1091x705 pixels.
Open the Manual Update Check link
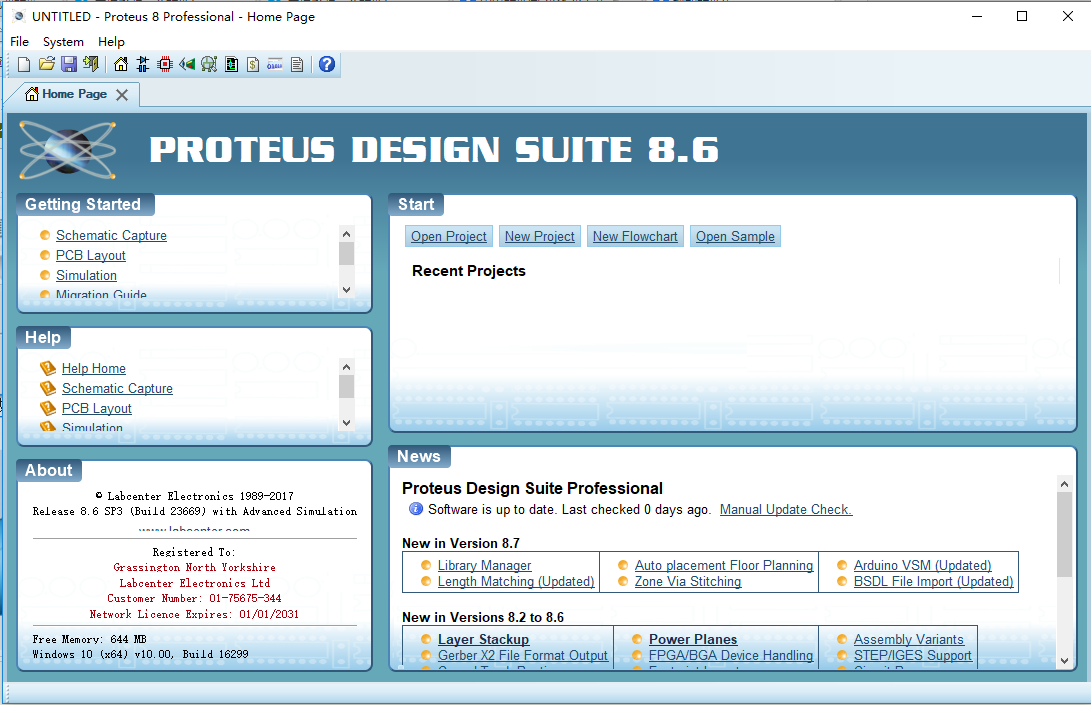[786, 509]
